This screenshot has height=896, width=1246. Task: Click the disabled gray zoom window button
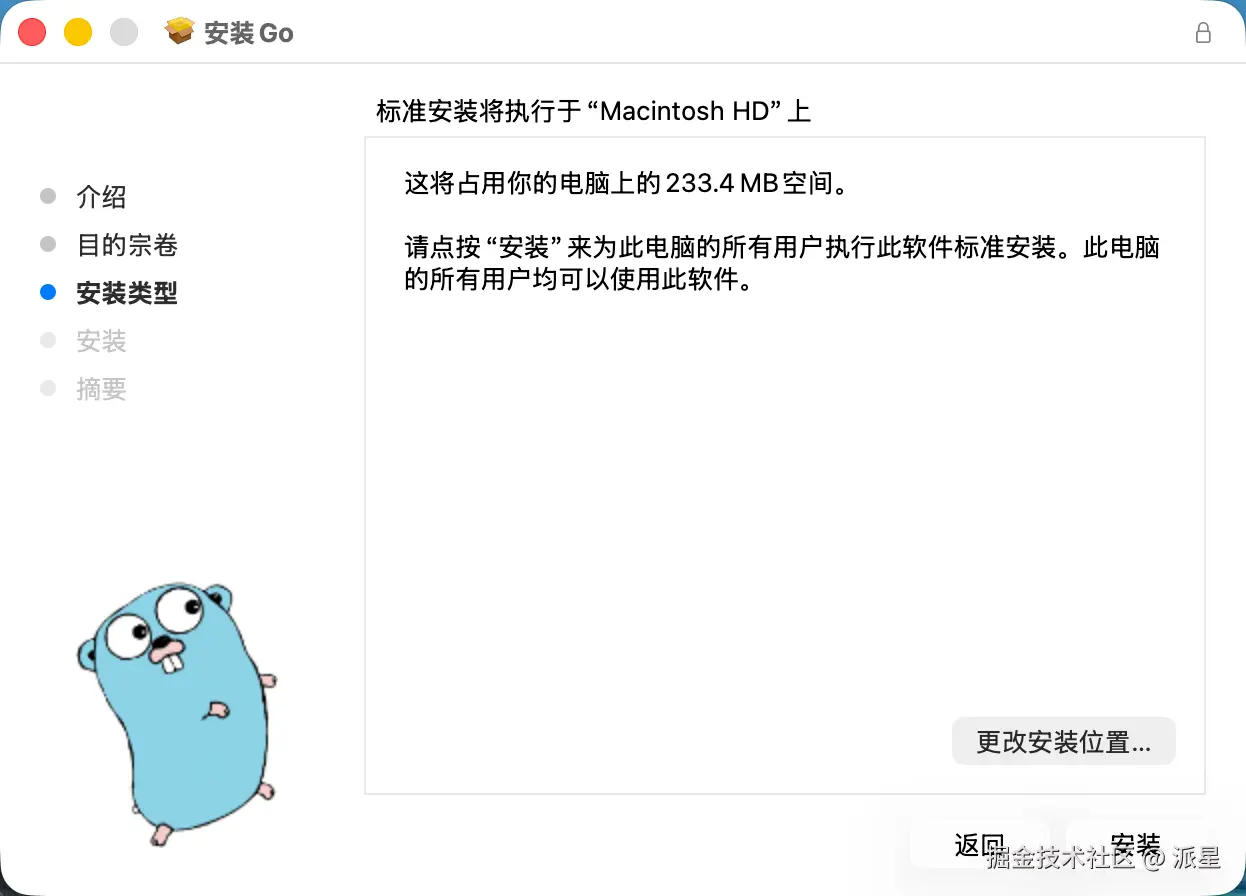(x=124, y=32)
